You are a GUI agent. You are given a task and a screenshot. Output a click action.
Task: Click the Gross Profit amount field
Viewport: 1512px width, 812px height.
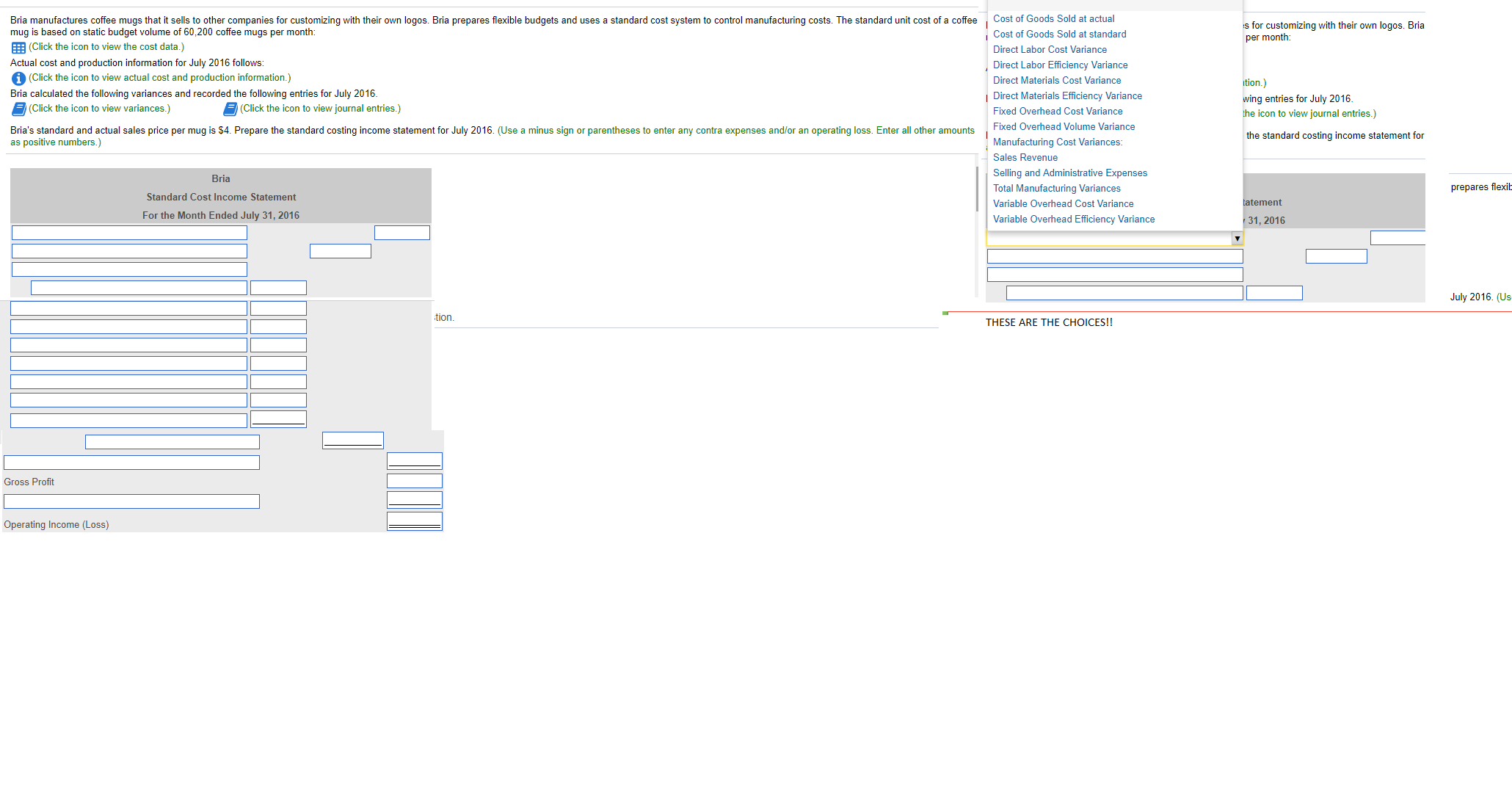click(x=414, y=481)
